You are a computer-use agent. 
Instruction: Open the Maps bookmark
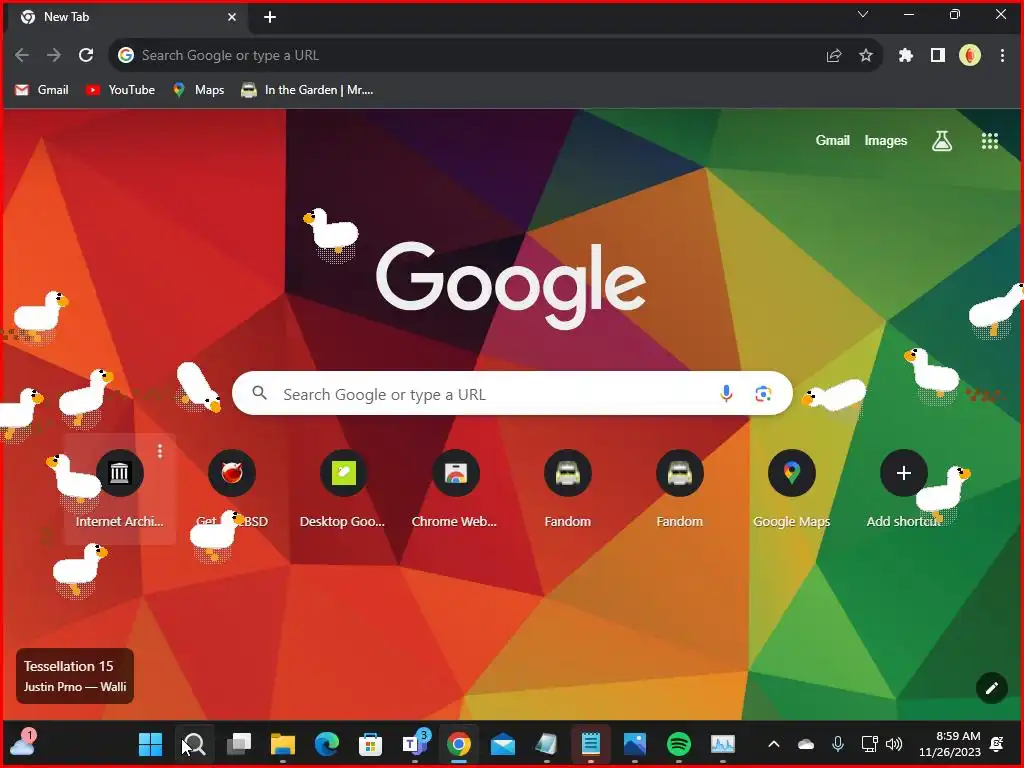click(x=199, y=90)
